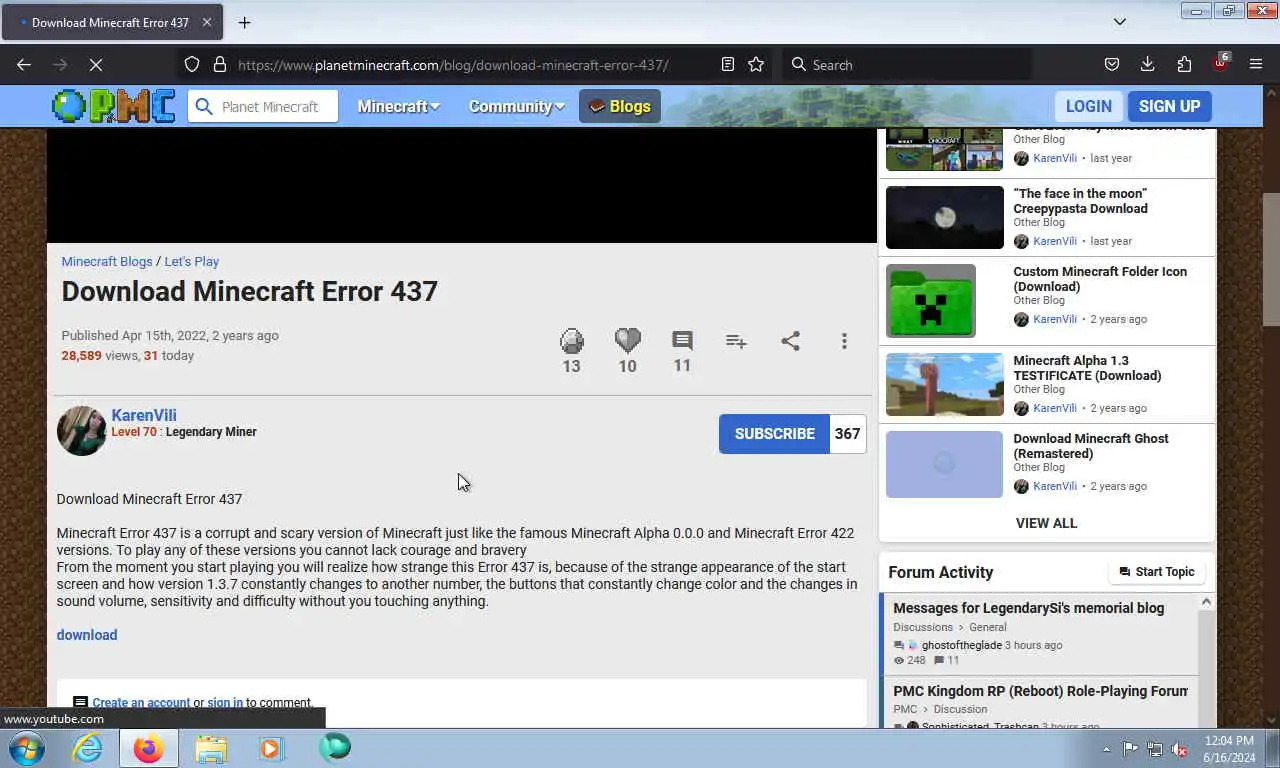
Task: Click the URL address bar
Action: click(453, 64)
